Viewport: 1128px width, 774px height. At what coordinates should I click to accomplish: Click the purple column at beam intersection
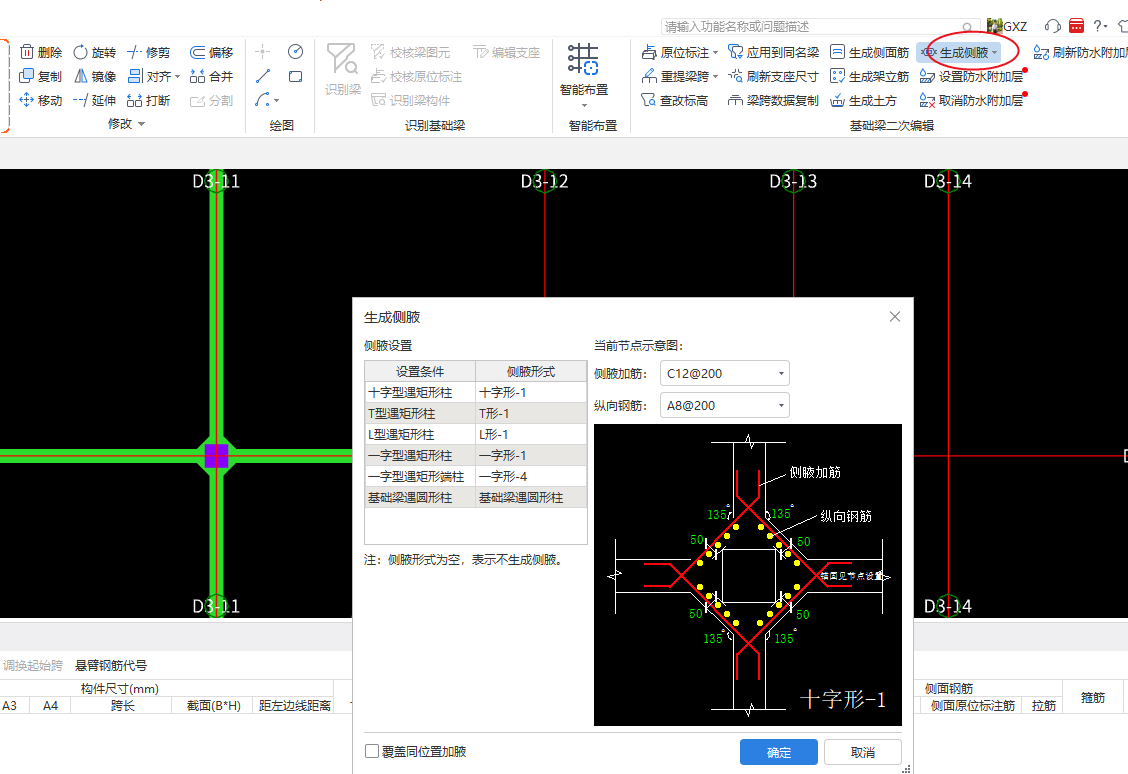pyautogui.click(x=217, y=455)
